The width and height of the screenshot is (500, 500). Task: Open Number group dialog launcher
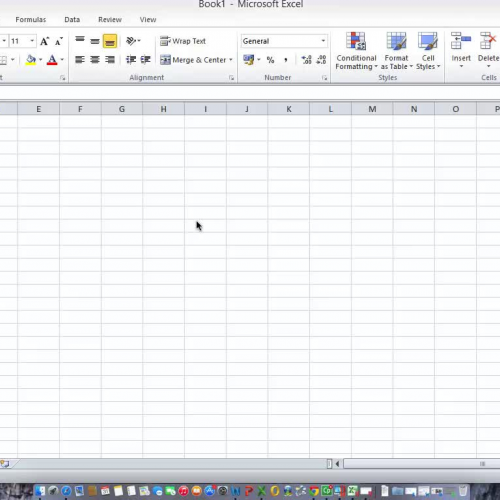tap(324, 78)
